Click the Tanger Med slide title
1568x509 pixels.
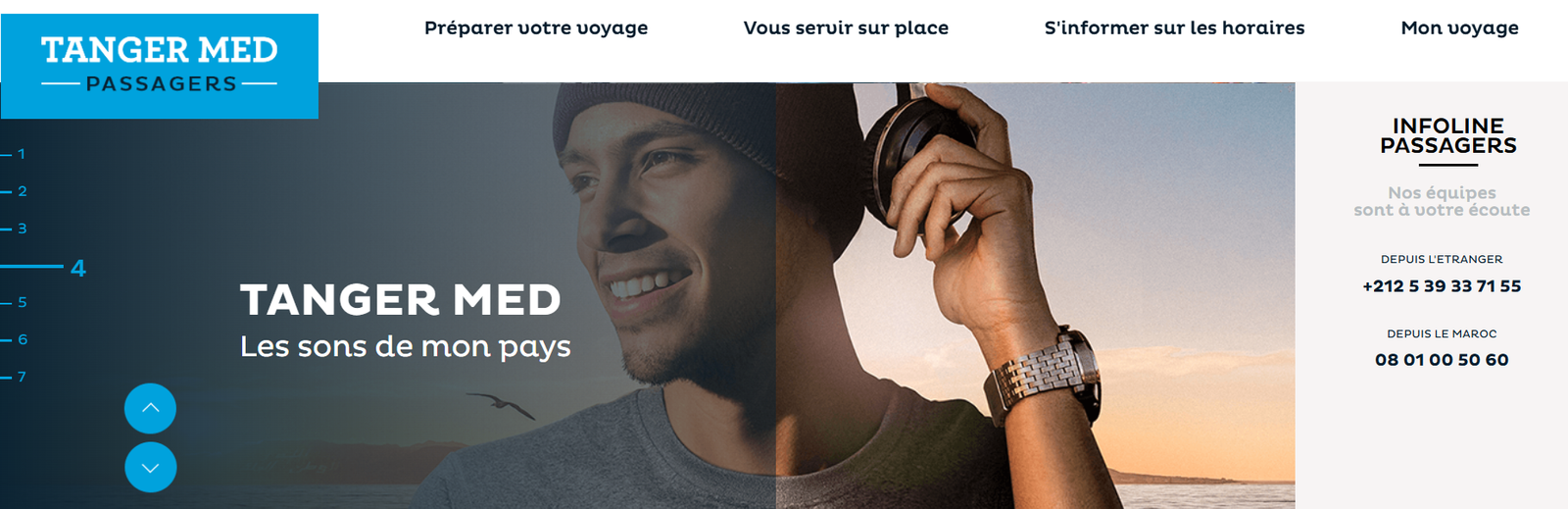401,300
